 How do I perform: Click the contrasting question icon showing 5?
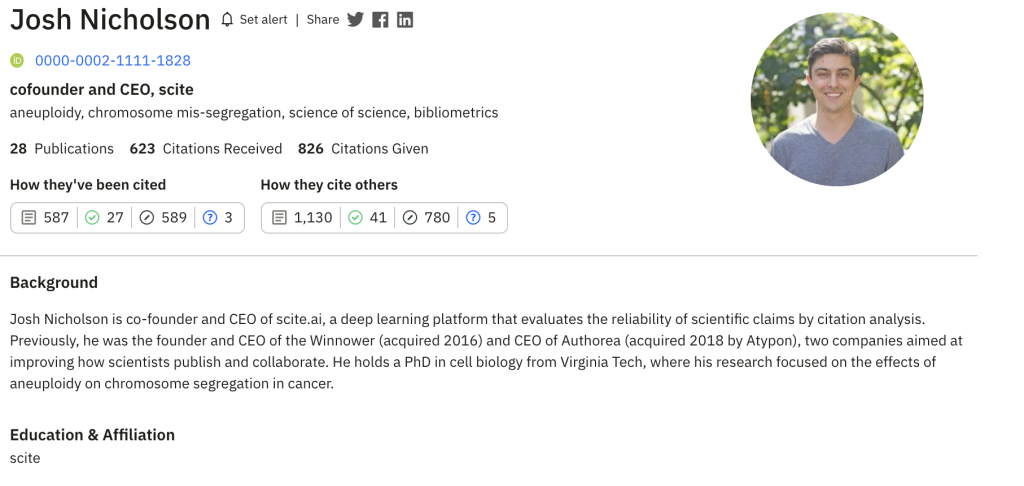[x=473, y=218]
